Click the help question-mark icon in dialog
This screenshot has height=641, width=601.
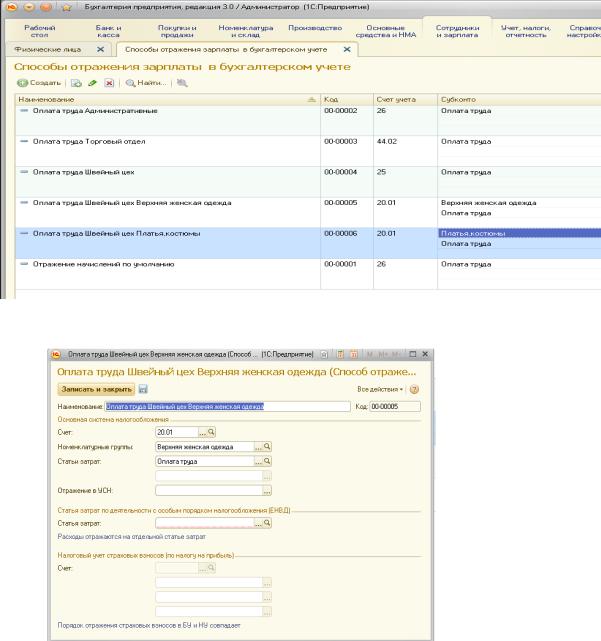click(414, 389)
